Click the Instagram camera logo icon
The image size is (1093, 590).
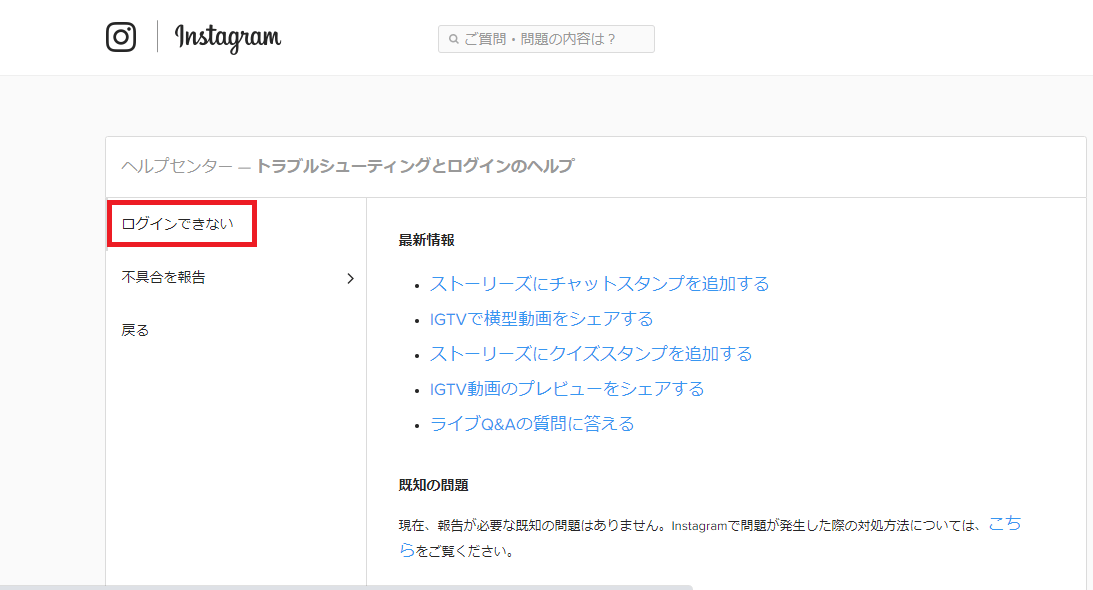(x=121, y=37)
